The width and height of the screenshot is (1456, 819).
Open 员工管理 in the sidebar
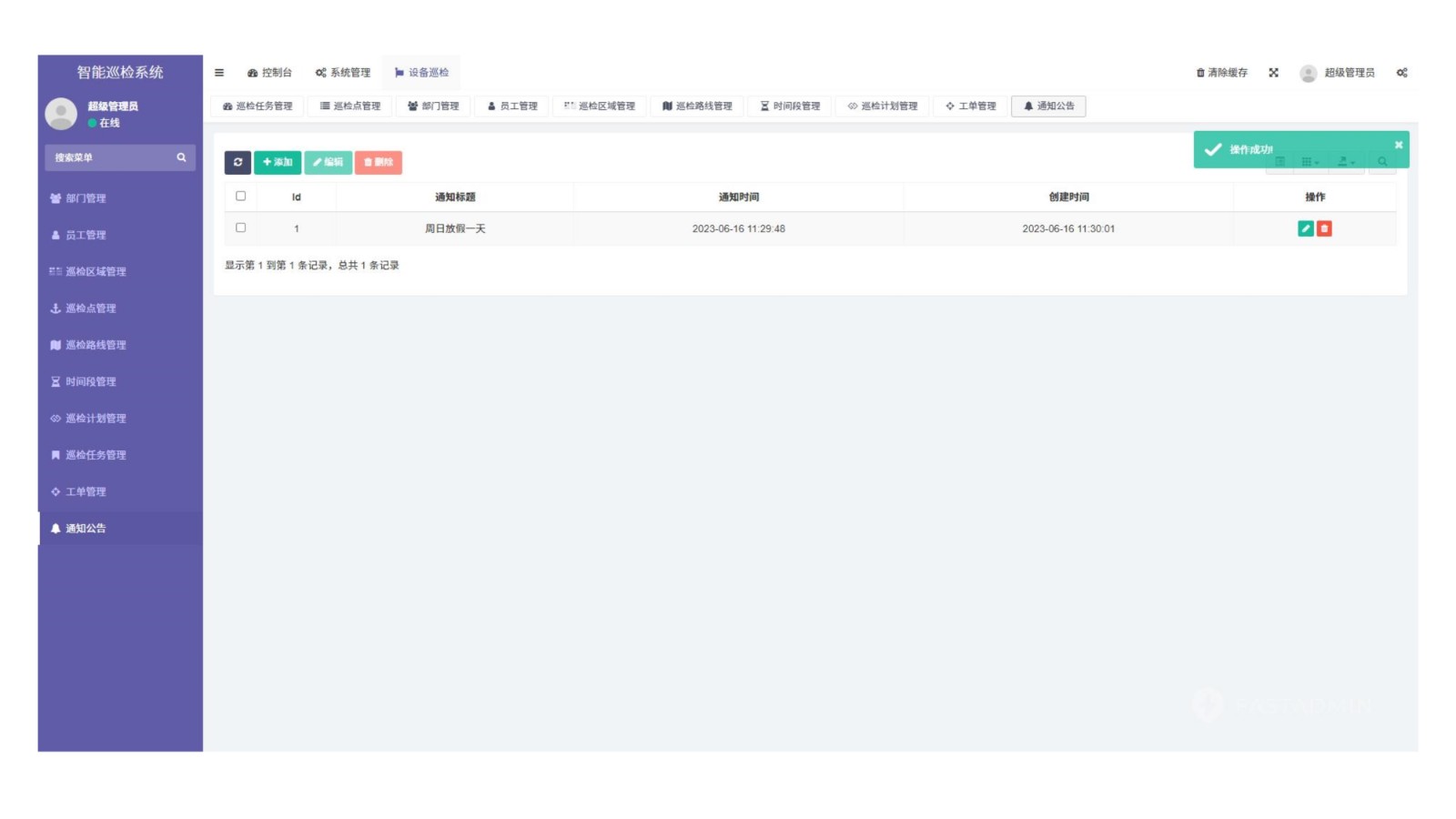pos(120,235)
